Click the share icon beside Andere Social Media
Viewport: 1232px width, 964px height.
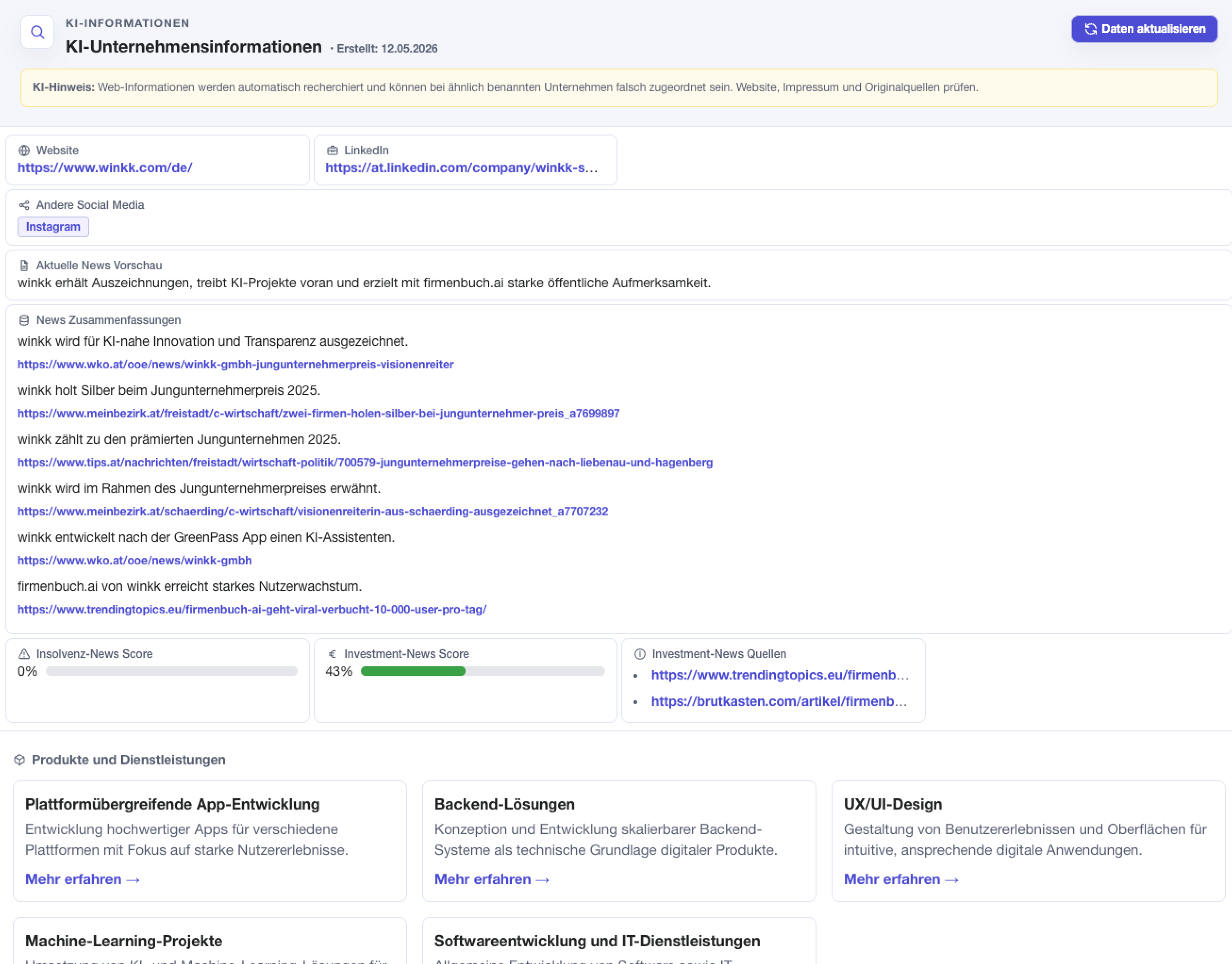click(x=24, y=206)
